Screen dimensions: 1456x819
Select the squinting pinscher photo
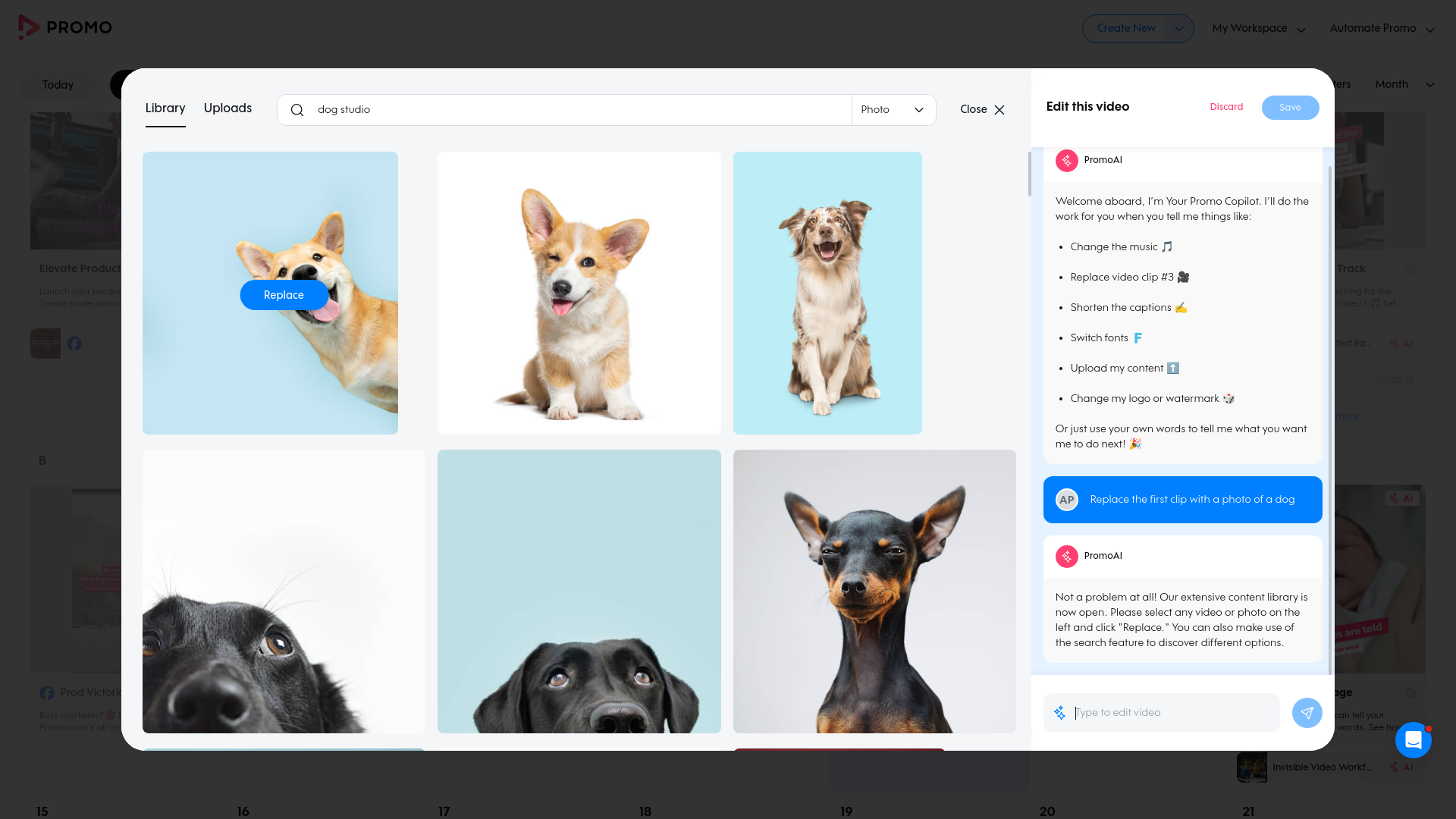click(x=874, y=591)
